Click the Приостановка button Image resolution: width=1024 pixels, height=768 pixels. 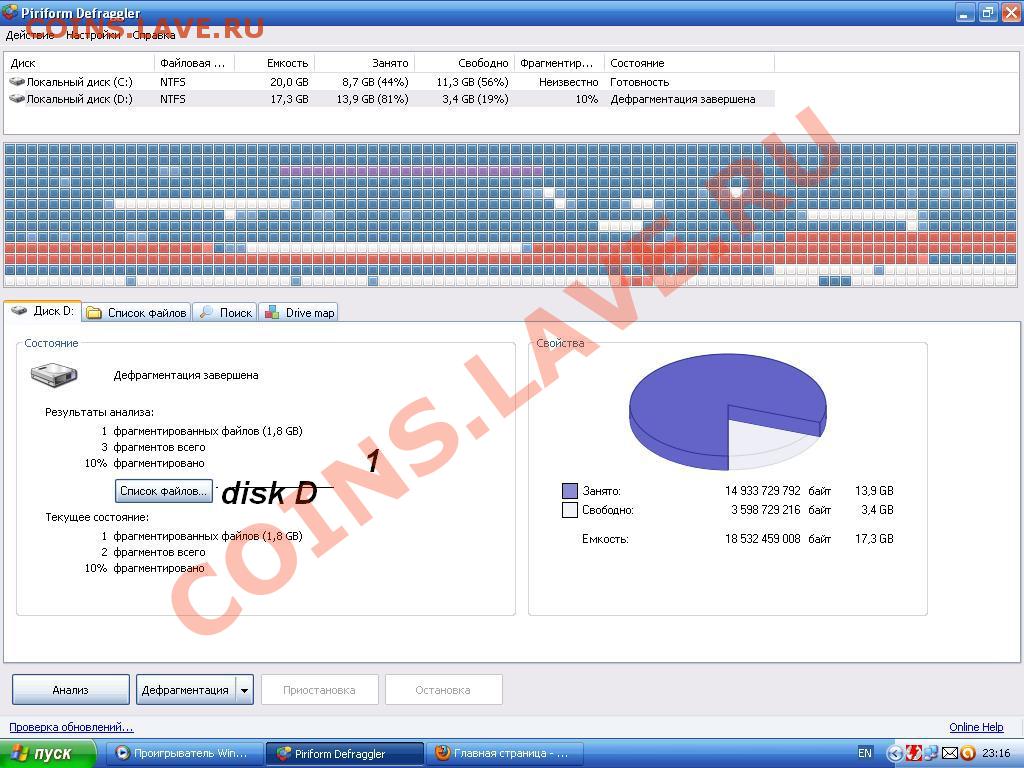(x=319, y=690)
